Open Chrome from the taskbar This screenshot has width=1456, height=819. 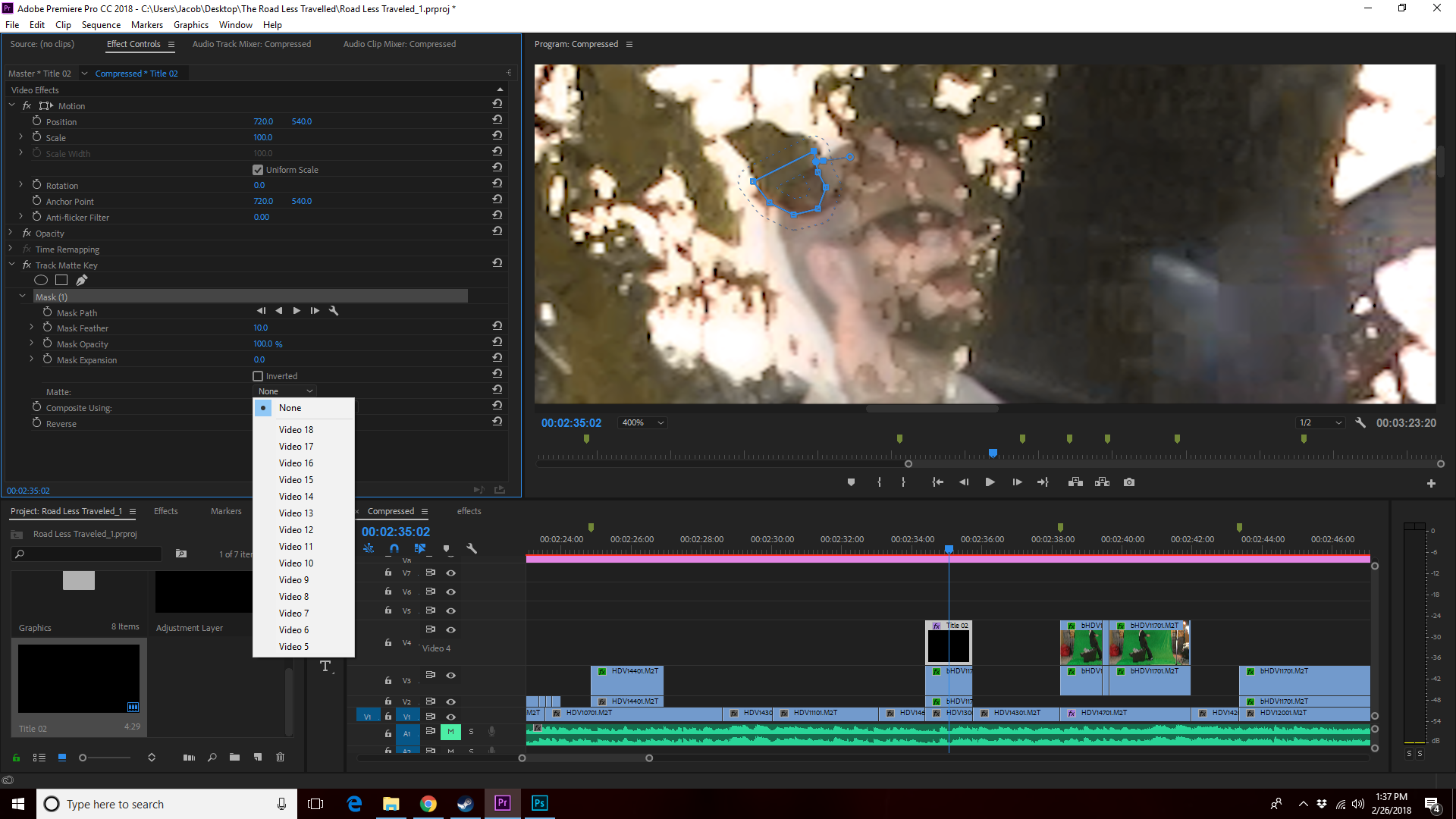428,804
